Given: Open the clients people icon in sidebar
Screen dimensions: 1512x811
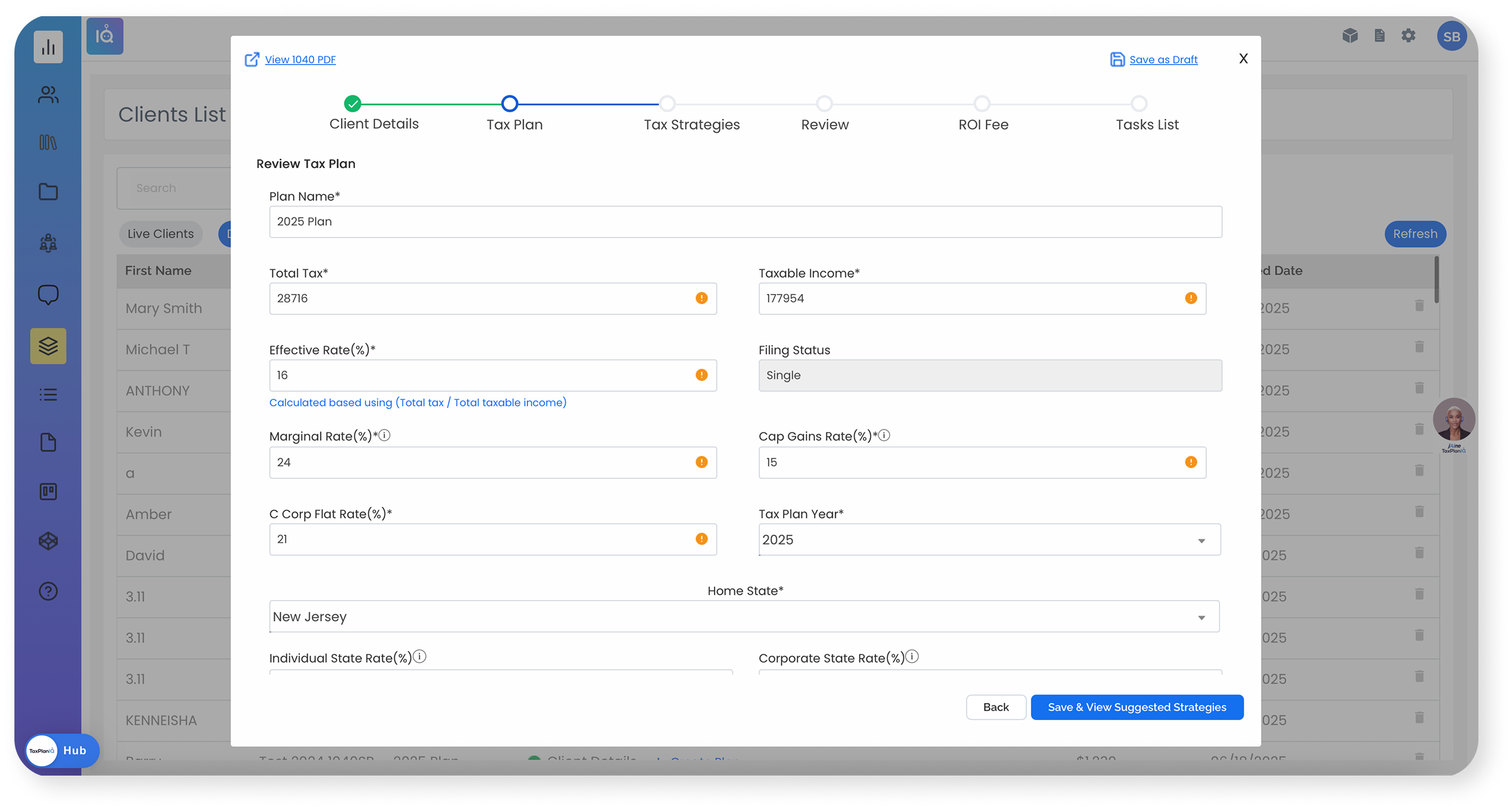Looking at the screenshot, I should (49, 95).
